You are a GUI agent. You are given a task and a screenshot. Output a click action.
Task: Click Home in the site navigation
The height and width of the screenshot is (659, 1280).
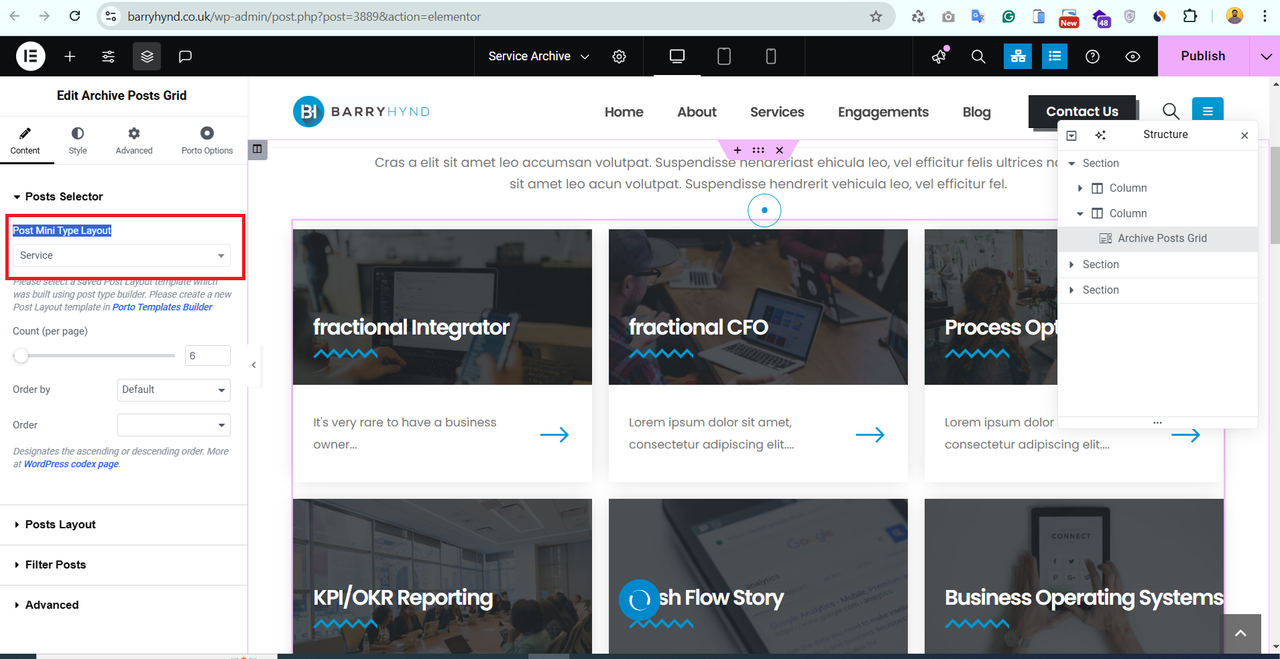coord(624,112)
